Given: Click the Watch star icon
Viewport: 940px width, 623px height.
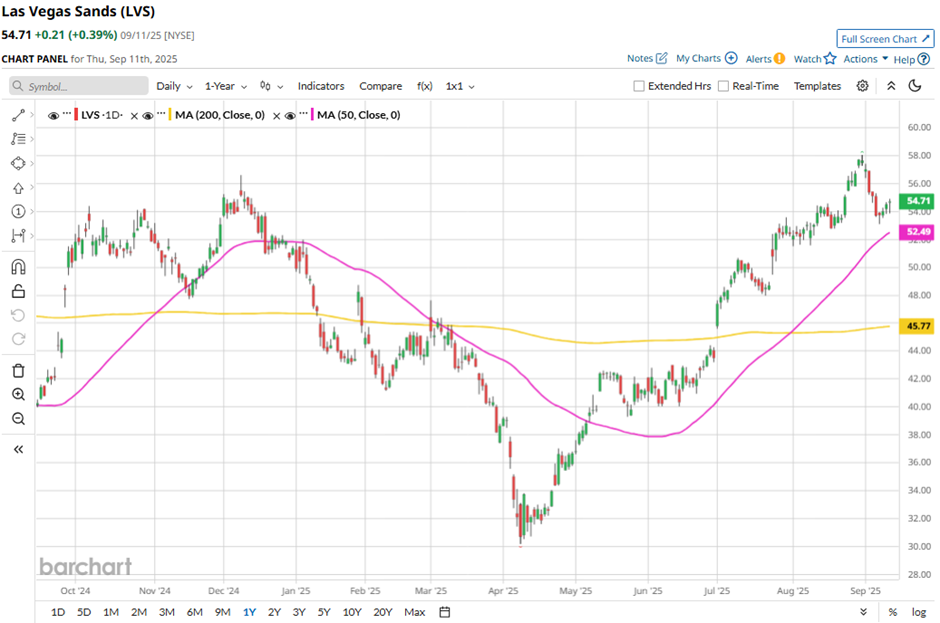Looking at the screenshot, I should [830, 58].
